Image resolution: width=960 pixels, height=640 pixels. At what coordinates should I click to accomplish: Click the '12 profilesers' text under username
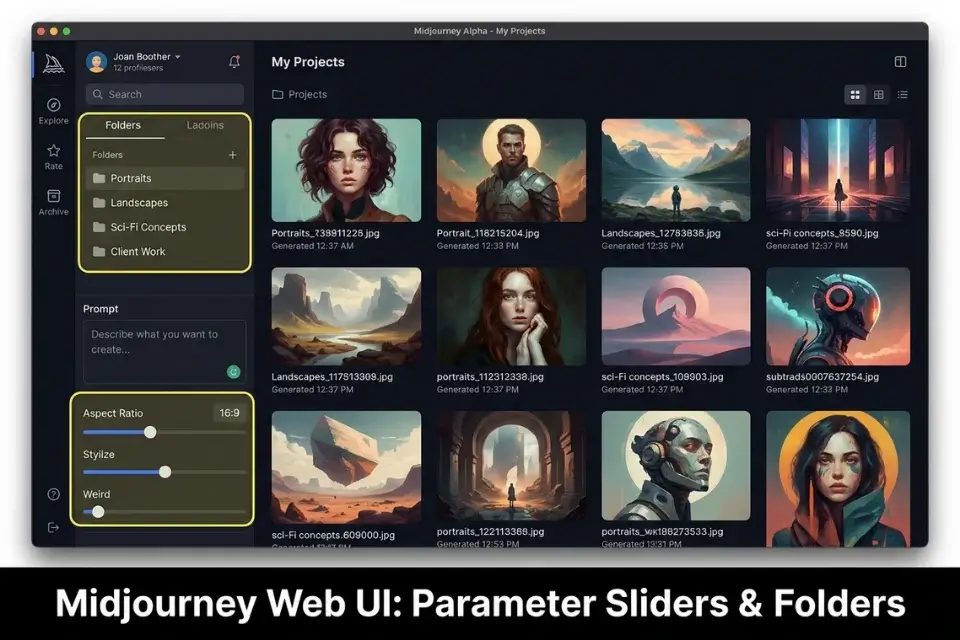[x=138, y=68]
